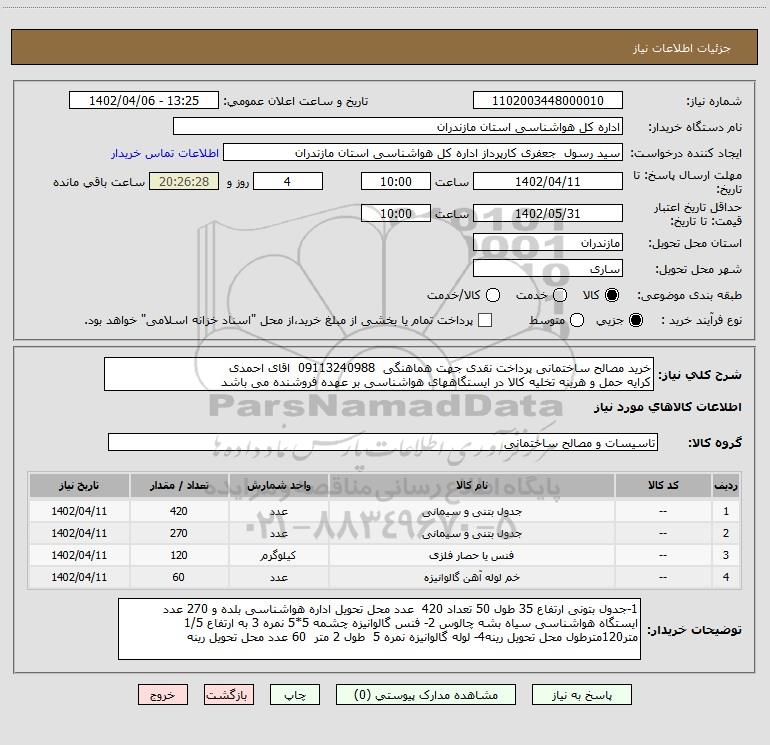This screenshot has height=745, width=770.
Task: Click the row number 3 cell
Action: (x=726, y=555)
